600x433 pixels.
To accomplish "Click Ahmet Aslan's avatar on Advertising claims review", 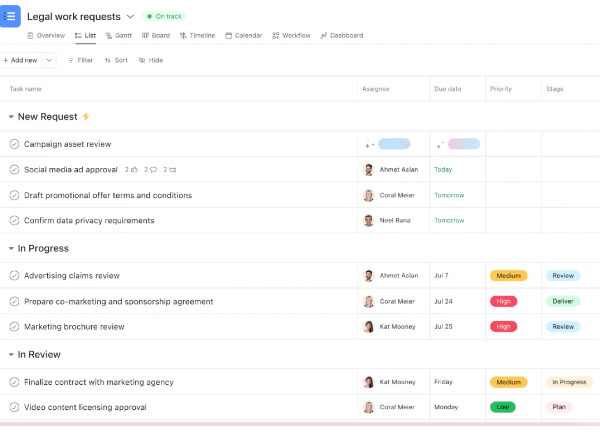I will point(369,276).
